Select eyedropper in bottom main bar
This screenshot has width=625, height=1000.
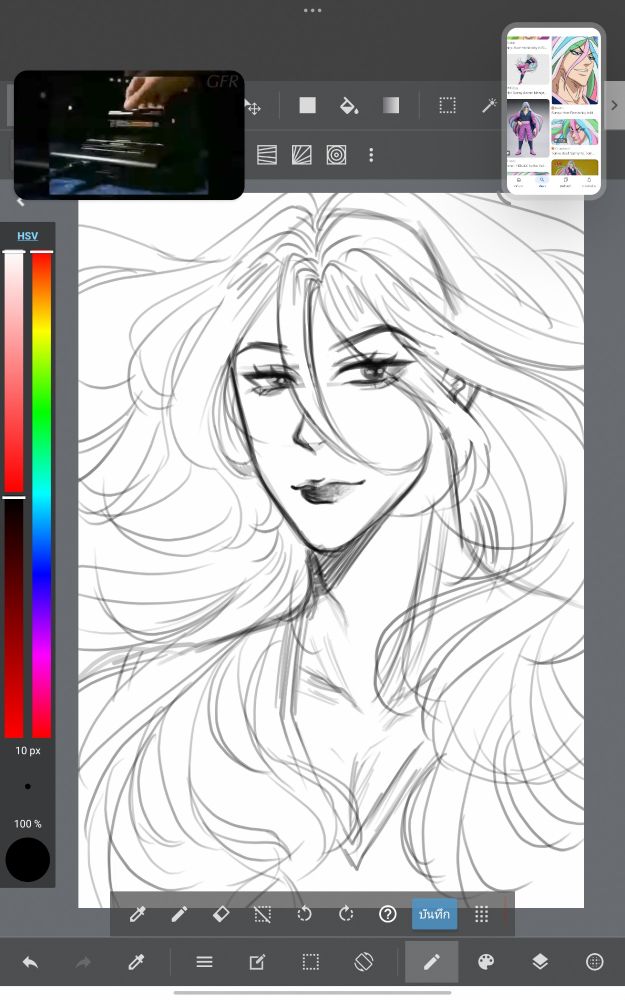point(136,962)
